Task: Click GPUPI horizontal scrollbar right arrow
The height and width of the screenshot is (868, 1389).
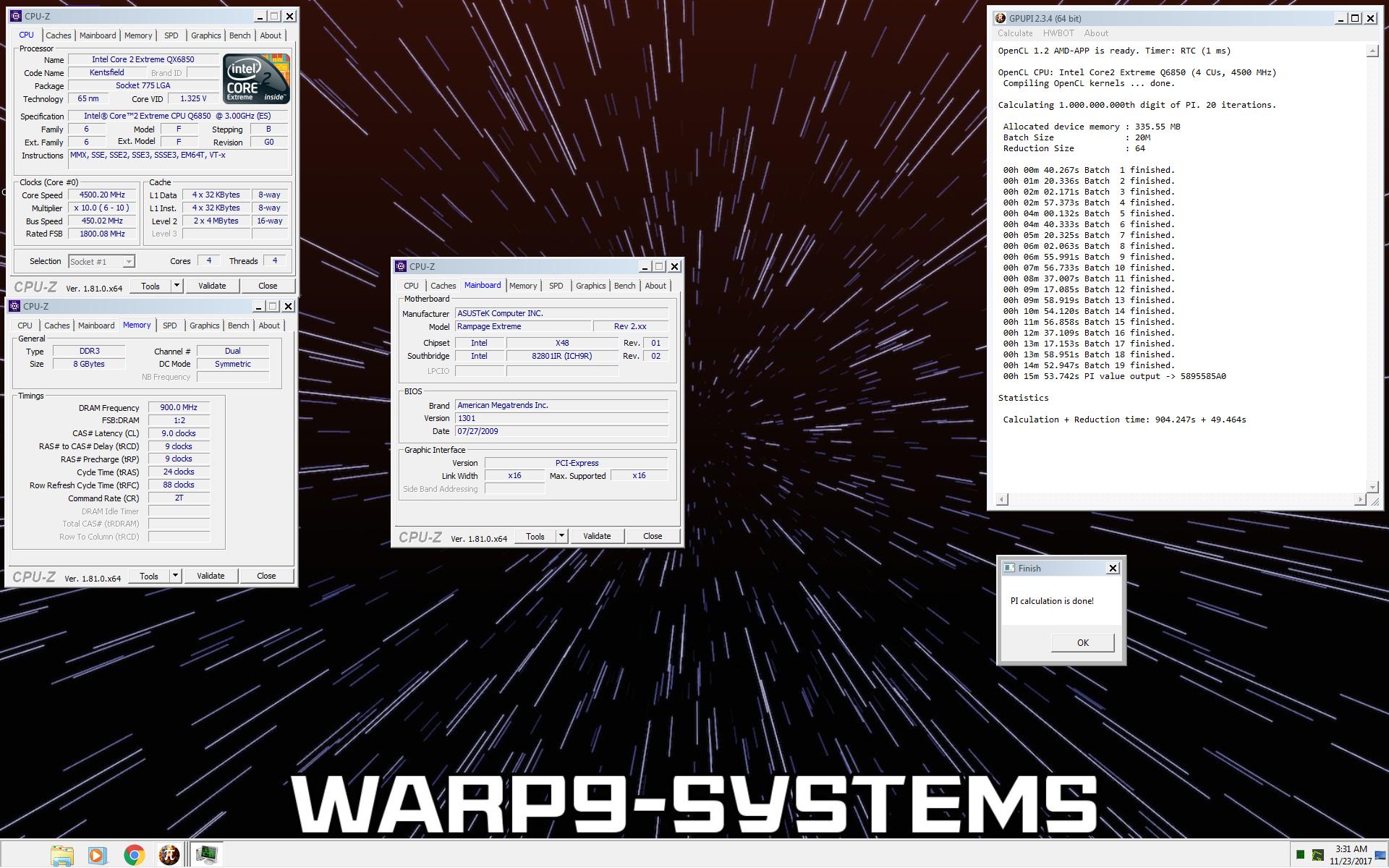Action: tap(1359, 500)
